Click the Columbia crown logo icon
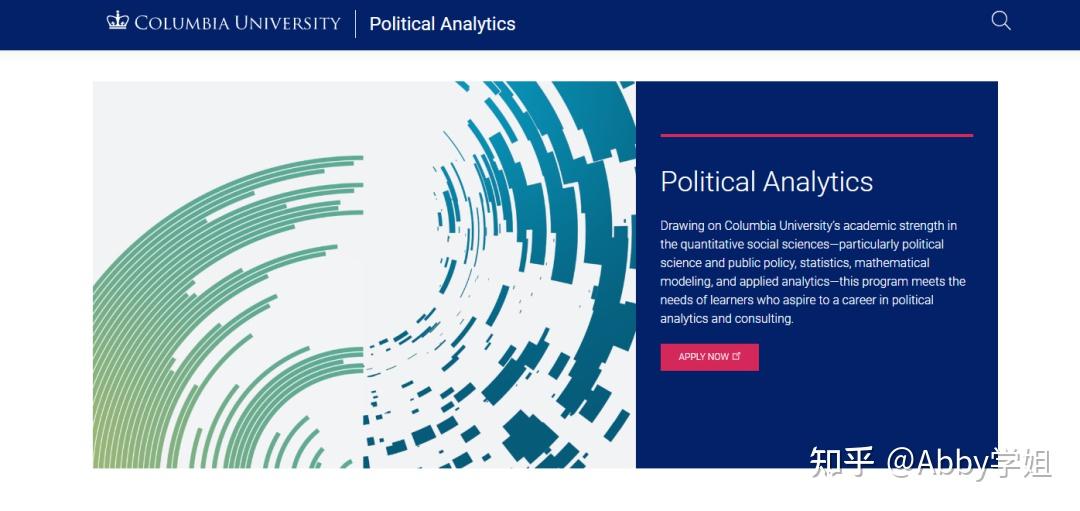The height and width of the screenshot is (511, 1080). point(118,21)
